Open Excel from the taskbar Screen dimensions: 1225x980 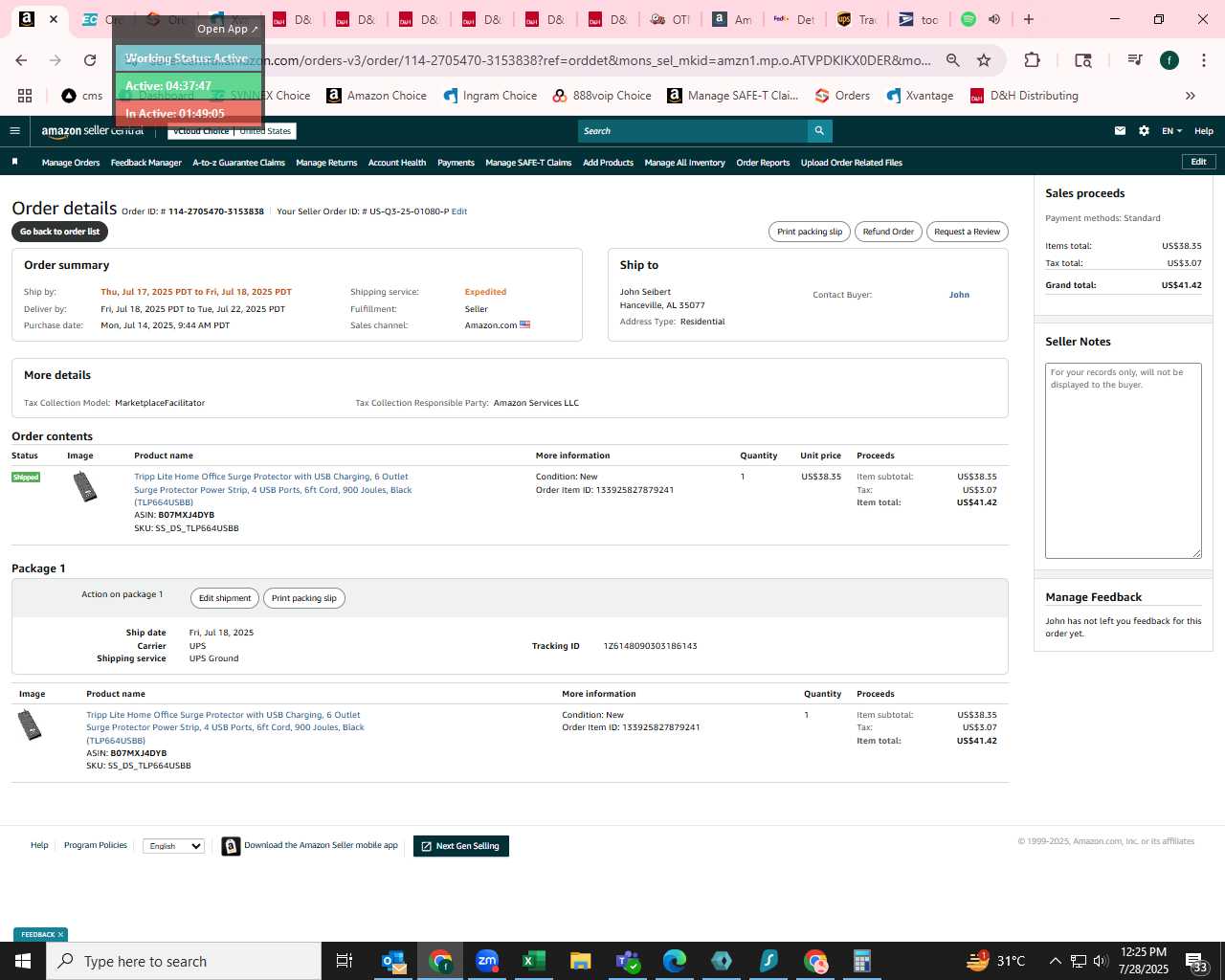pos(533,961)
